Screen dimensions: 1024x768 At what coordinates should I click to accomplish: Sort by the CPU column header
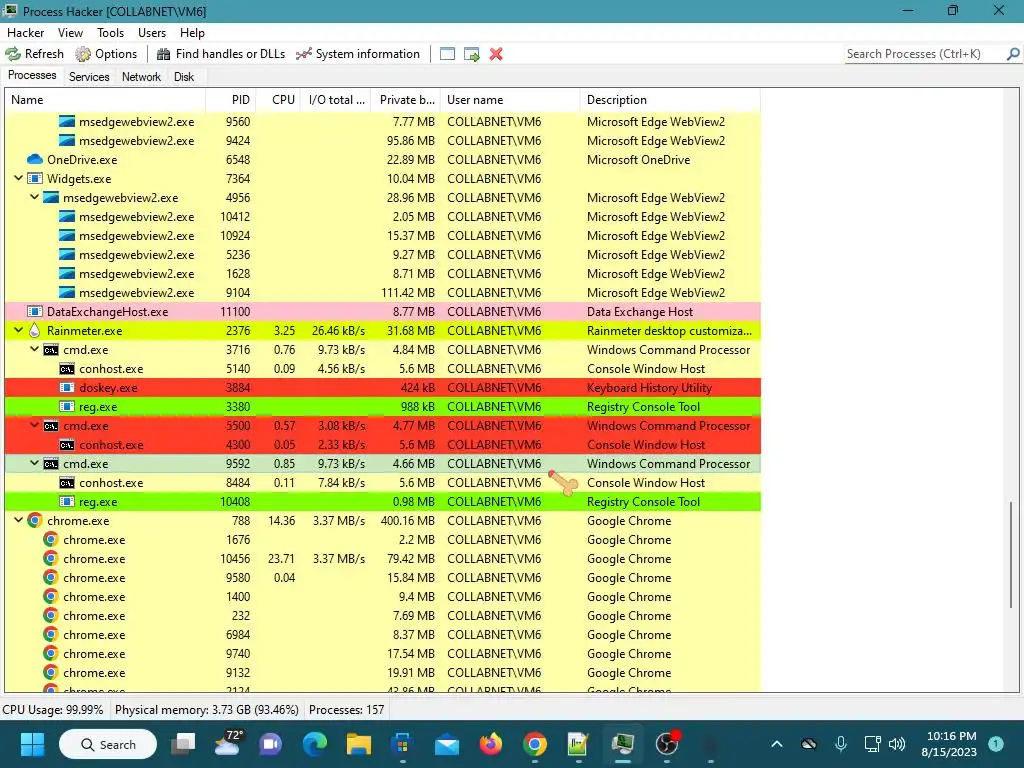pyautogui.click(x=278, y=100)
